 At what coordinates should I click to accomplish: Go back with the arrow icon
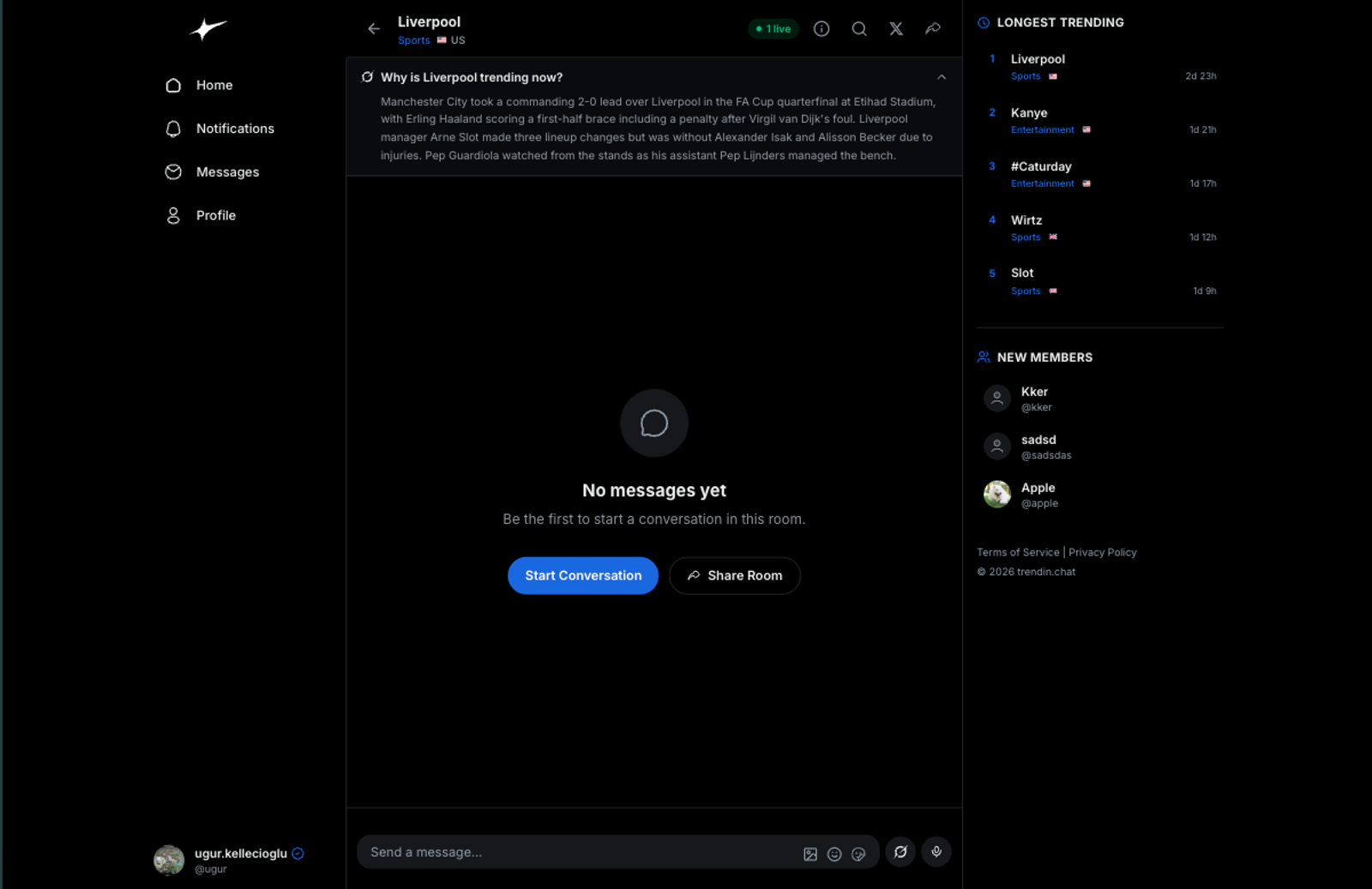click(374, 28)
